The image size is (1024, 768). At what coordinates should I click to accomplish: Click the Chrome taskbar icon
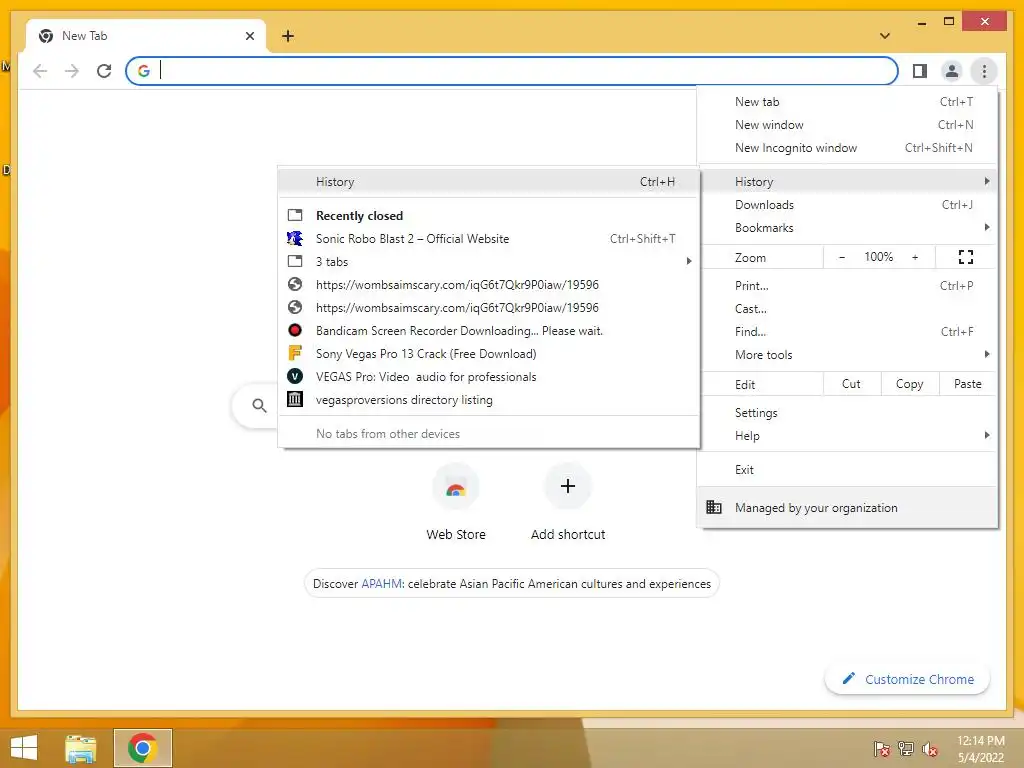pos(142,748)
